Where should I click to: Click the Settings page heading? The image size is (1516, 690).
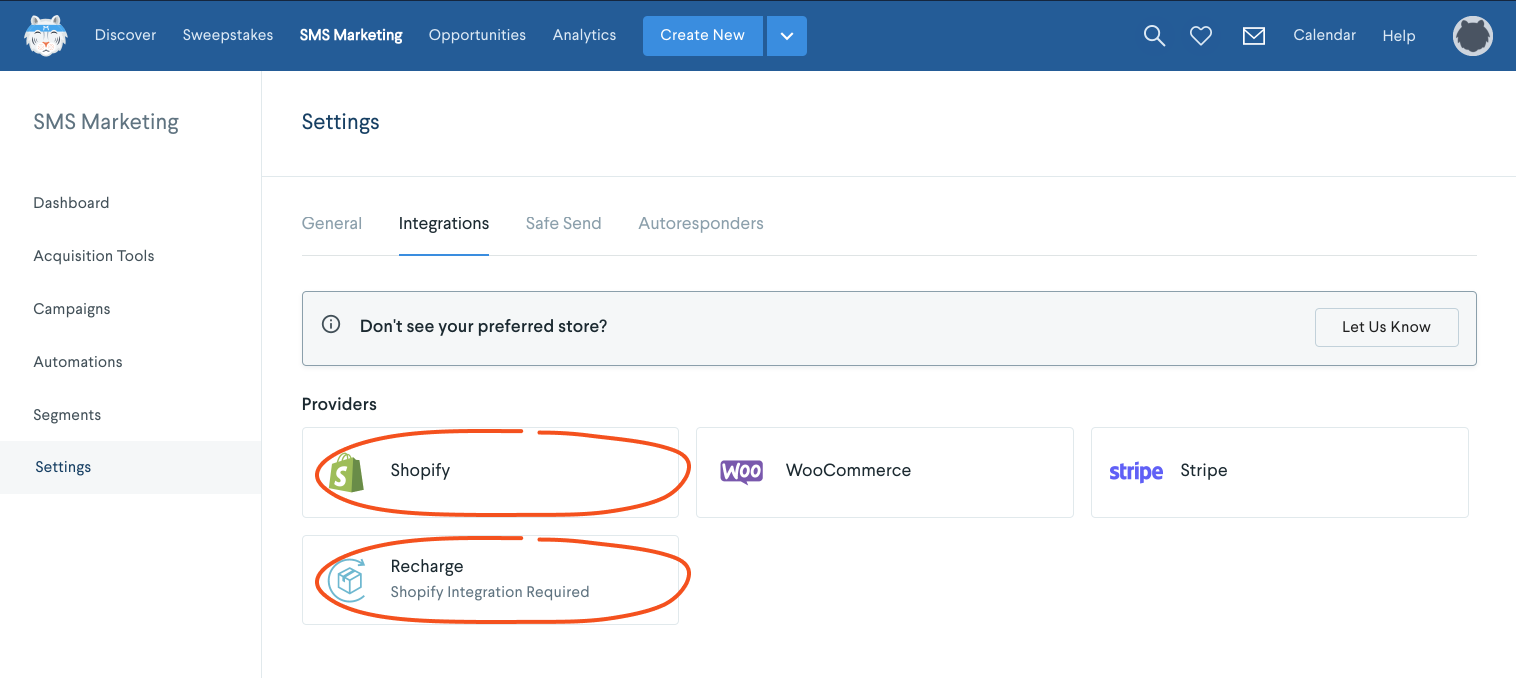click(341, 122)
